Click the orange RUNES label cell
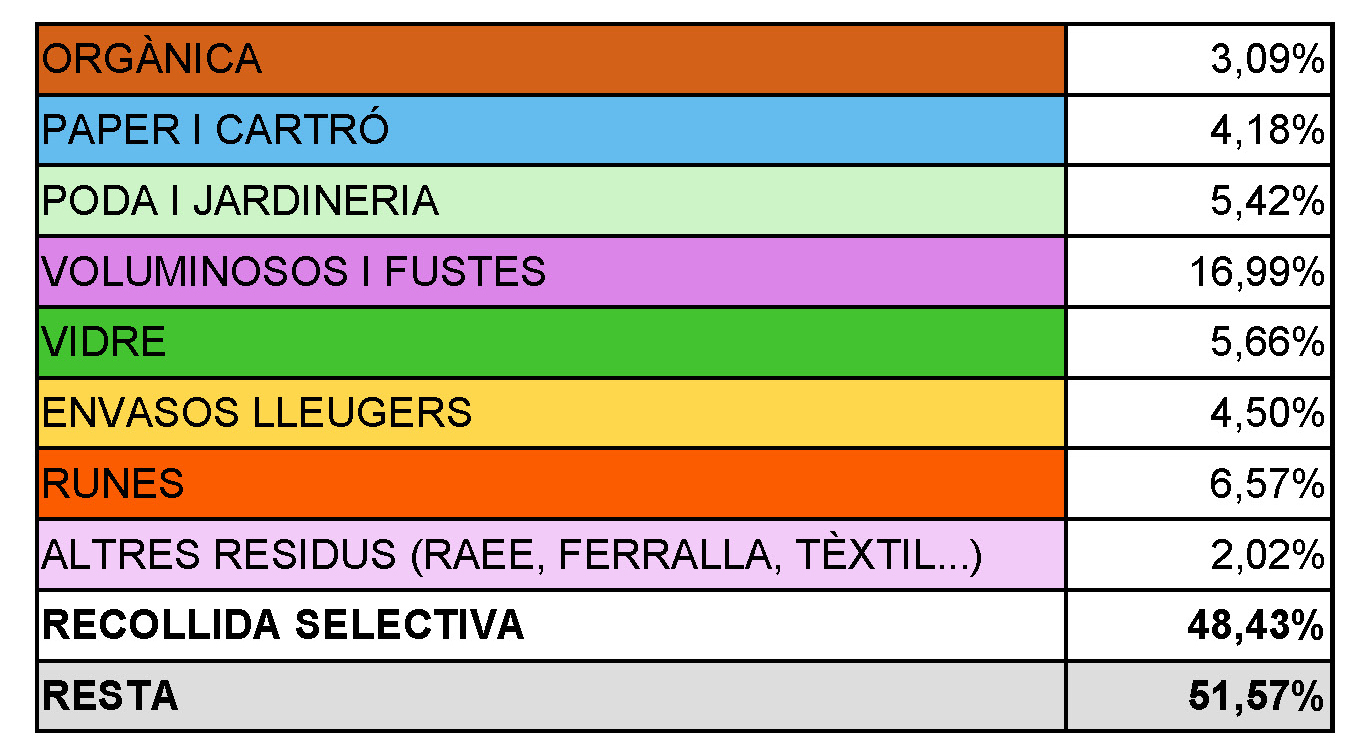Viewport: 1360px width, 752px height. [x=552, y=484]
